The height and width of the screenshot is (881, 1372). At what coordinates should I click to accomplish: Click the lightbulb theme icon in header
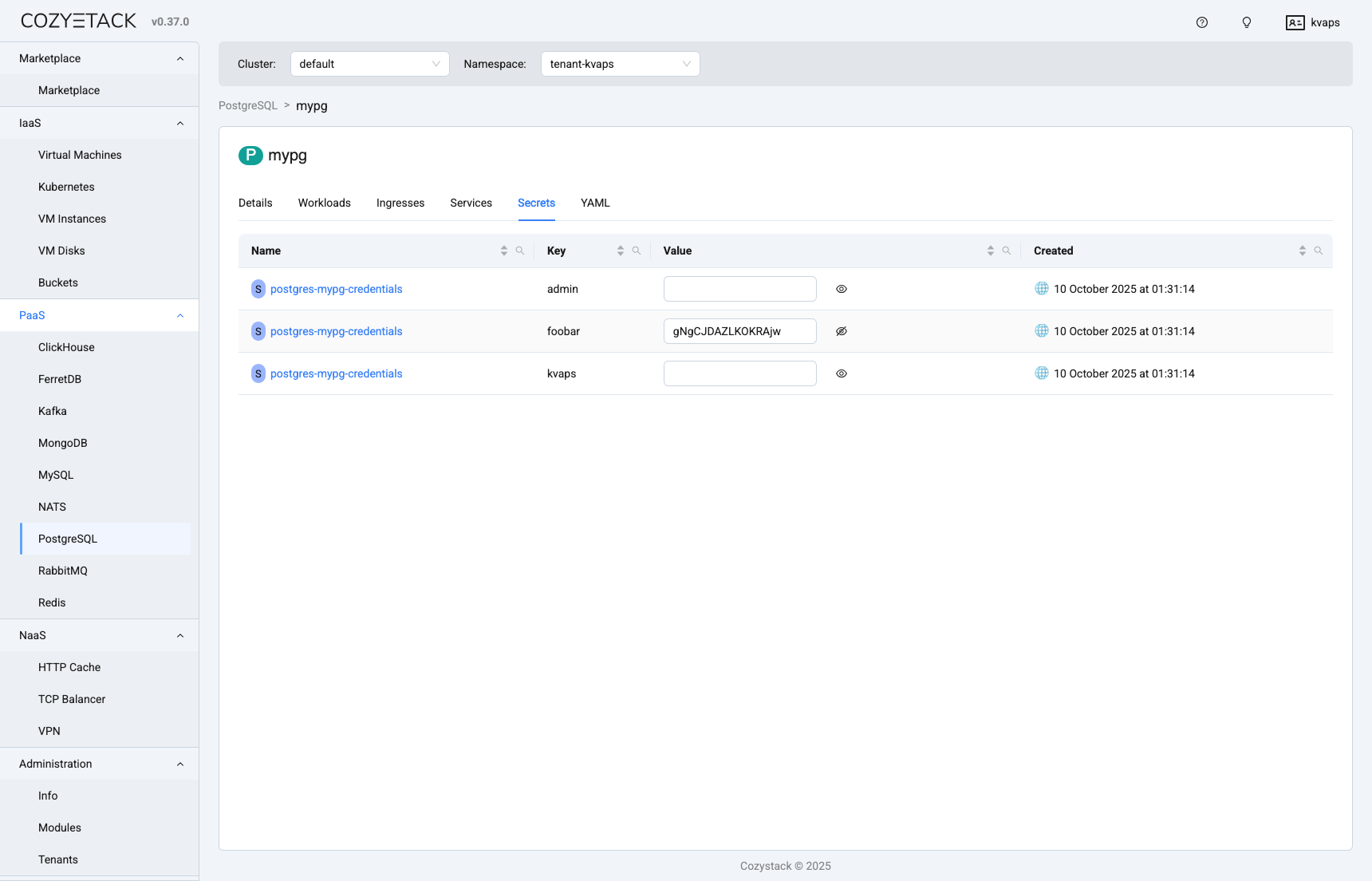pos(1246,22)
